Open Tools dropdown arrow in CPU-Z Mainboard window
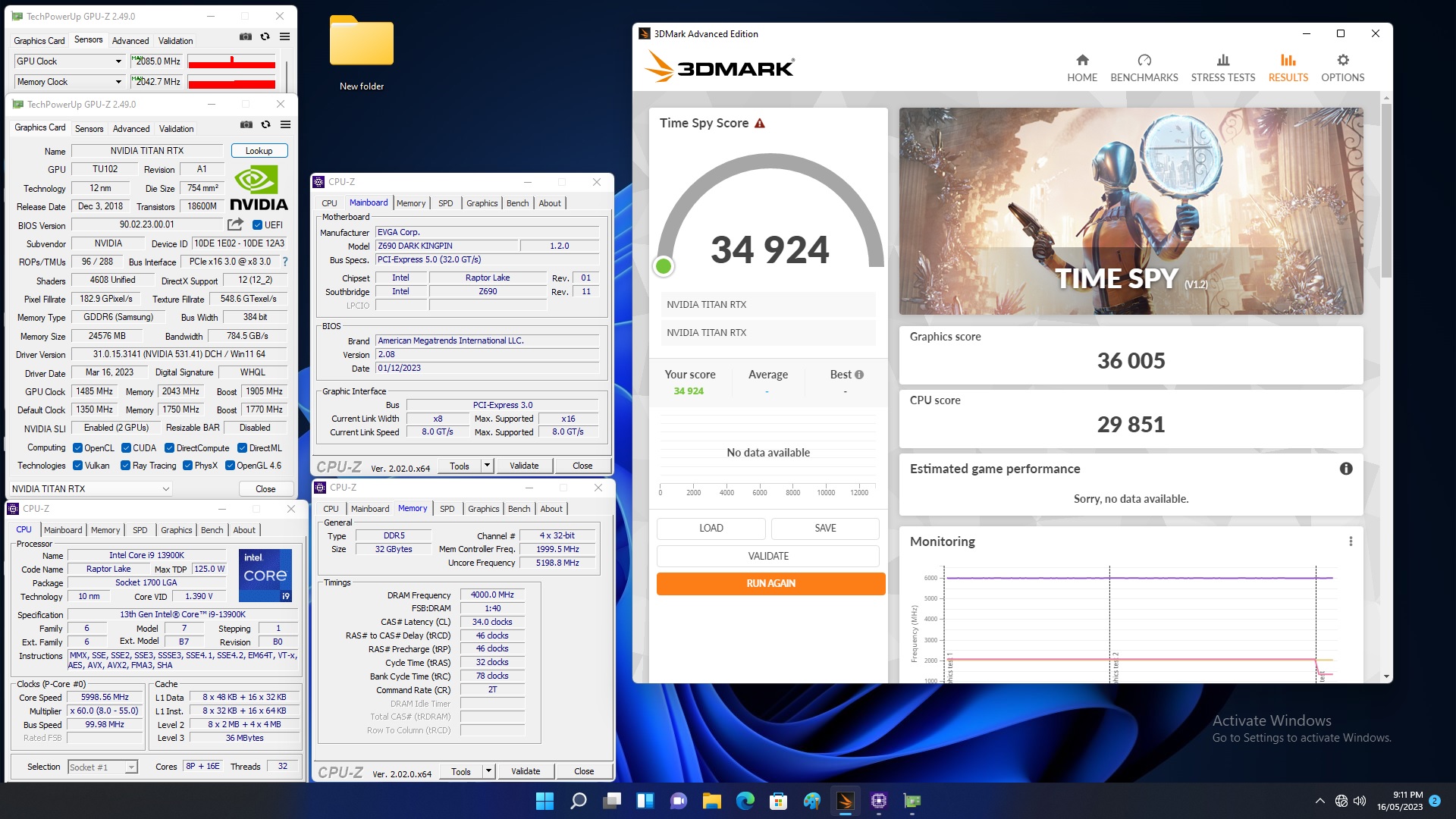This screenshot has width=1456, height=819. click(x=487, y=466)
